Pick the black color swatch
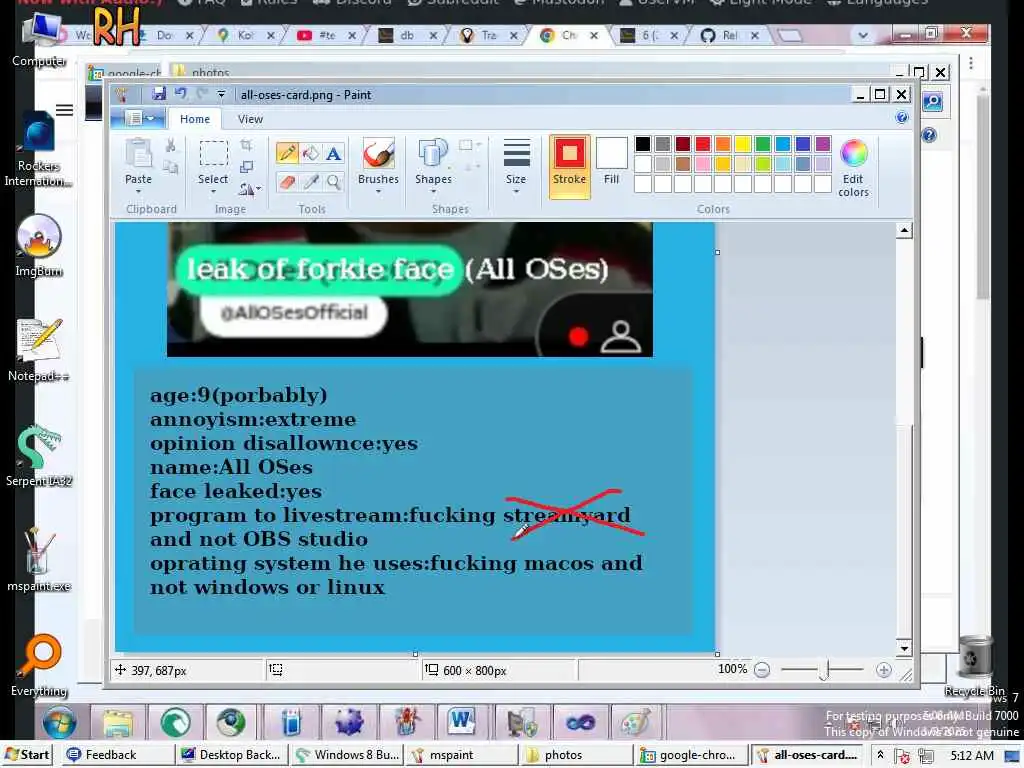 (x=643, y=144)
